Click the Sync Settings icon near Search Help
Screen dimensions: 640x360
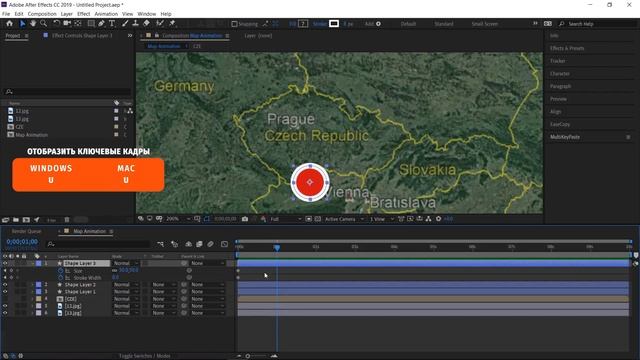[x=548, y=24]
